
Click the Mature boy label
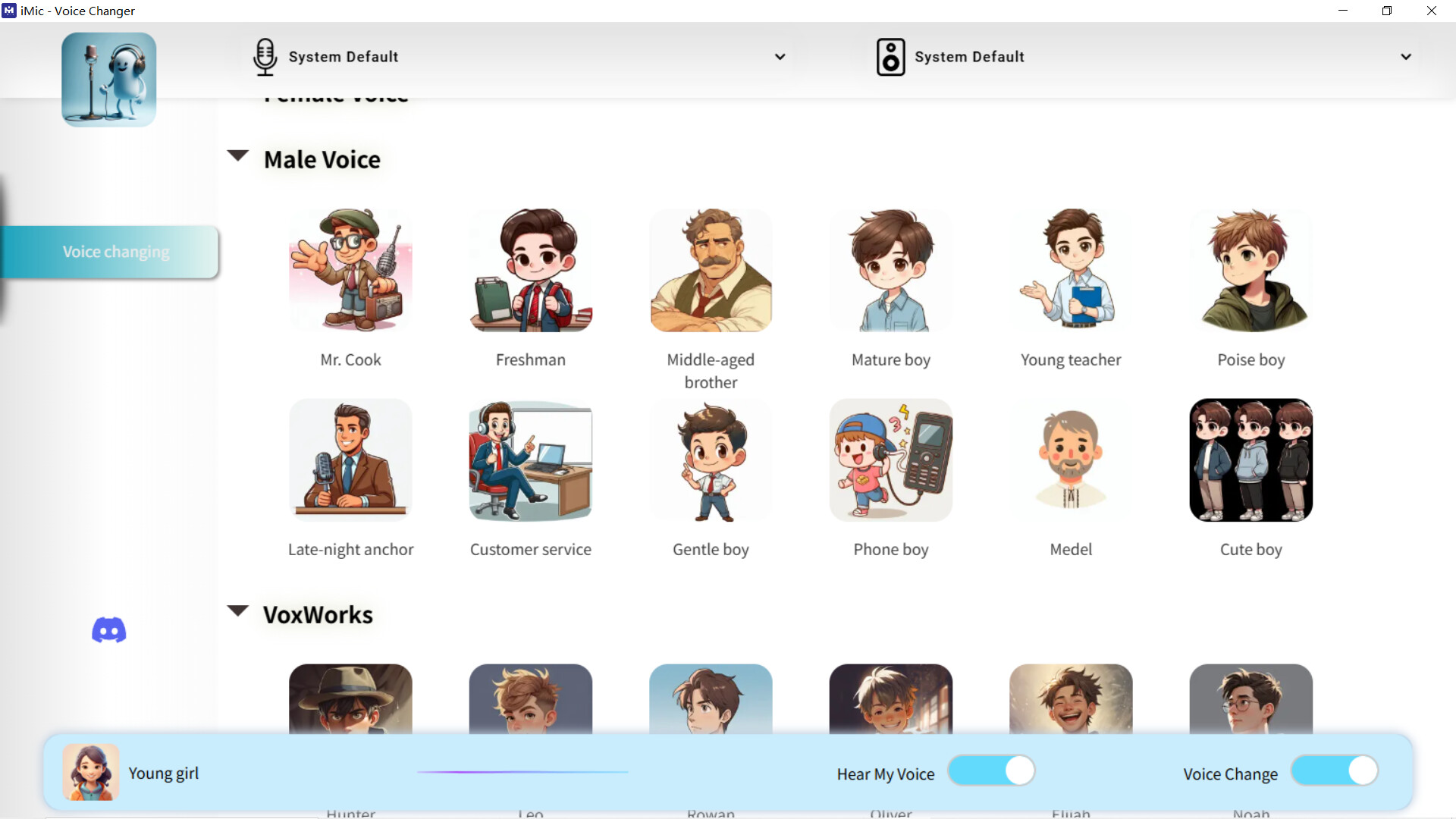(x=891, y=360)
